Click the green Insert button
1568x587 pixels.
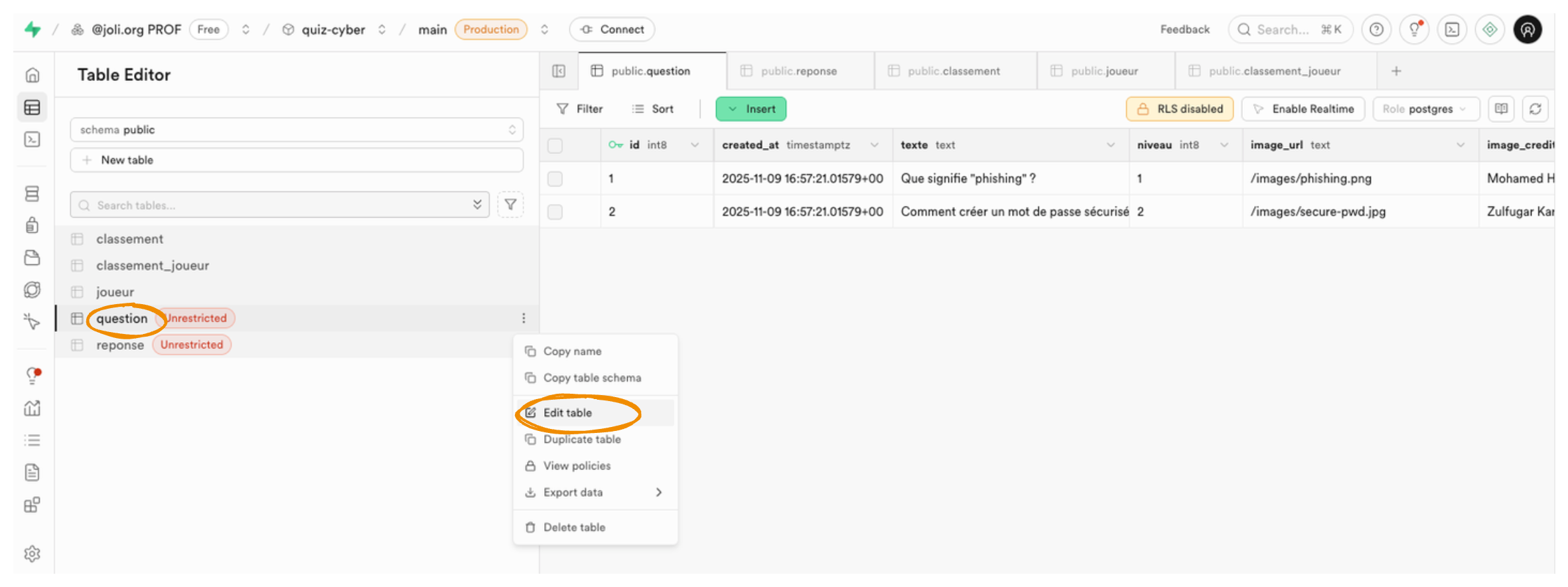coord(750,109)
